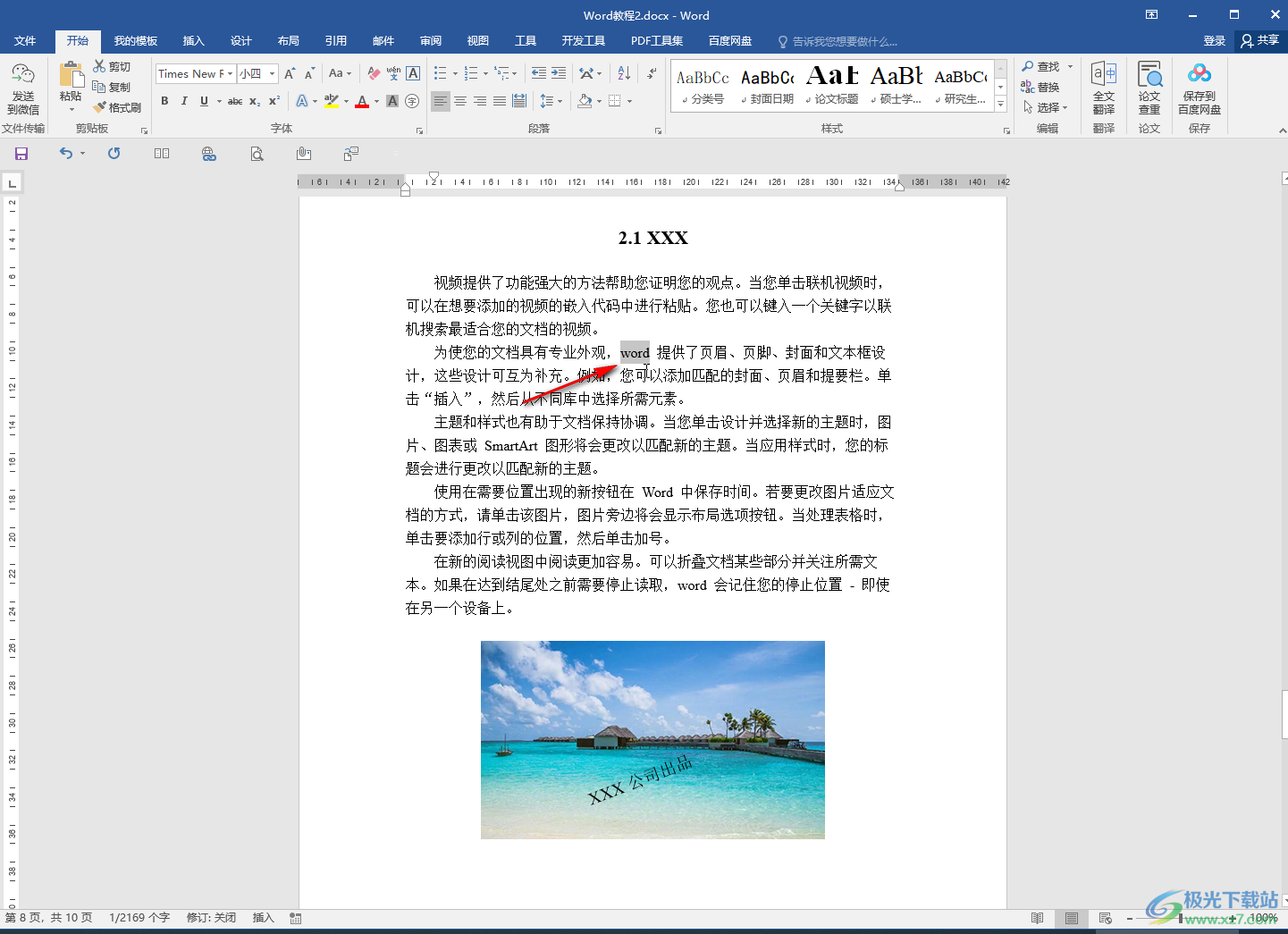The image size is (1288, 934).
Task: Apply the 封面日期 style
Action: point(768,85)
